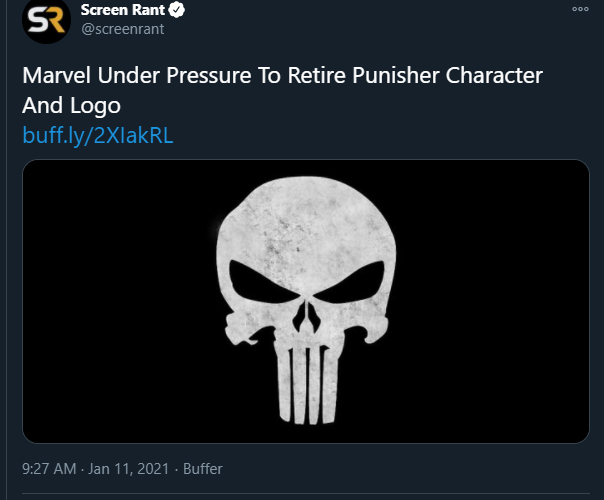Open the Screen Rant profile avatar
The image size is (604, 500).
point(47,21)
